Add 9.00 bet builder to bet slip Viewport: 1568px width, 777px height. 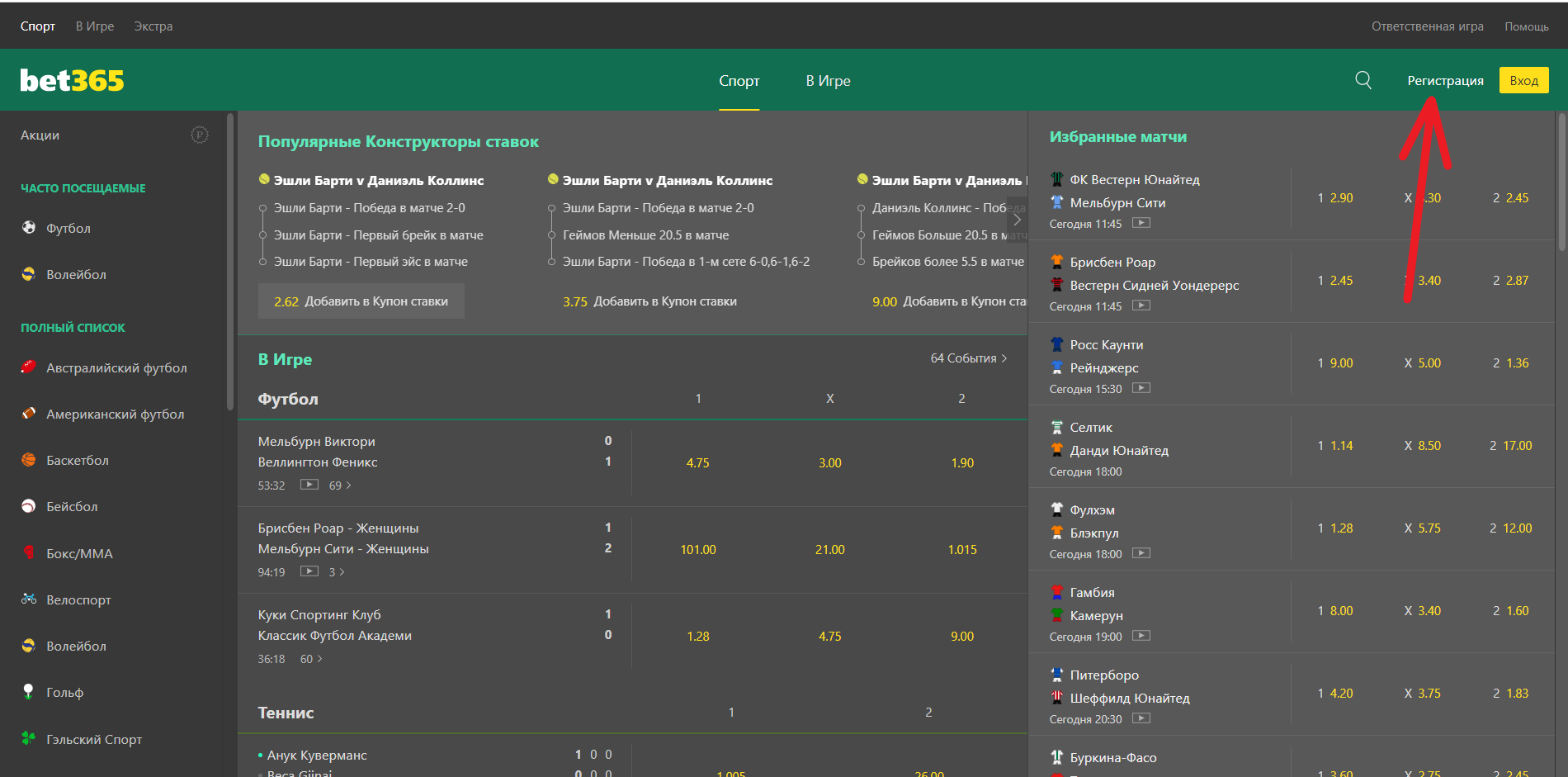tap(949, 301)
